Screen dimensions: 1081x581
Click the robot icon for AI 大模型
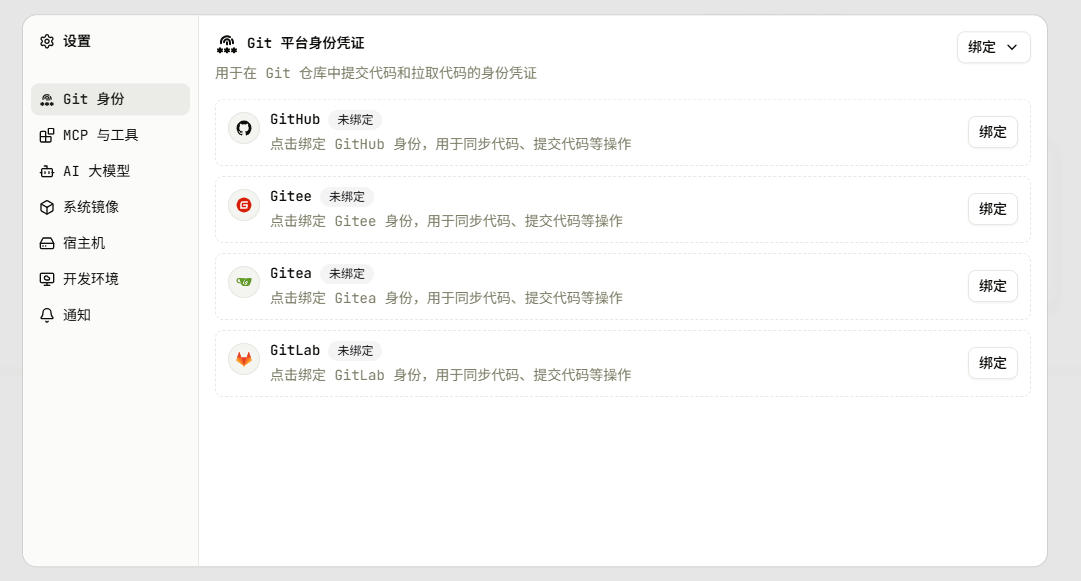coord(47,171)
